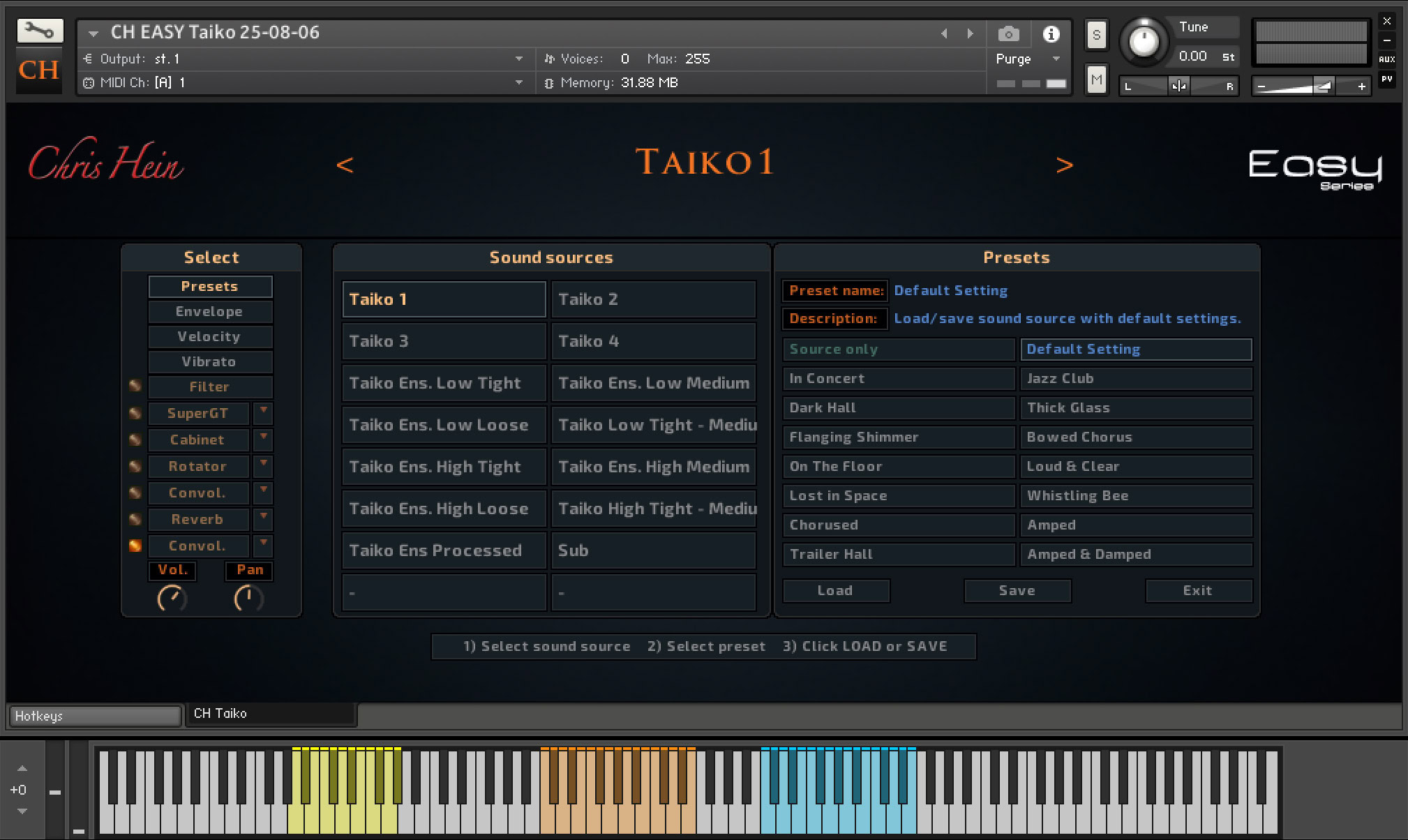Viewport: 1408px width, 840px height.
Task: Click the camera snapshot icon
Action: (x=1008, y=33)
